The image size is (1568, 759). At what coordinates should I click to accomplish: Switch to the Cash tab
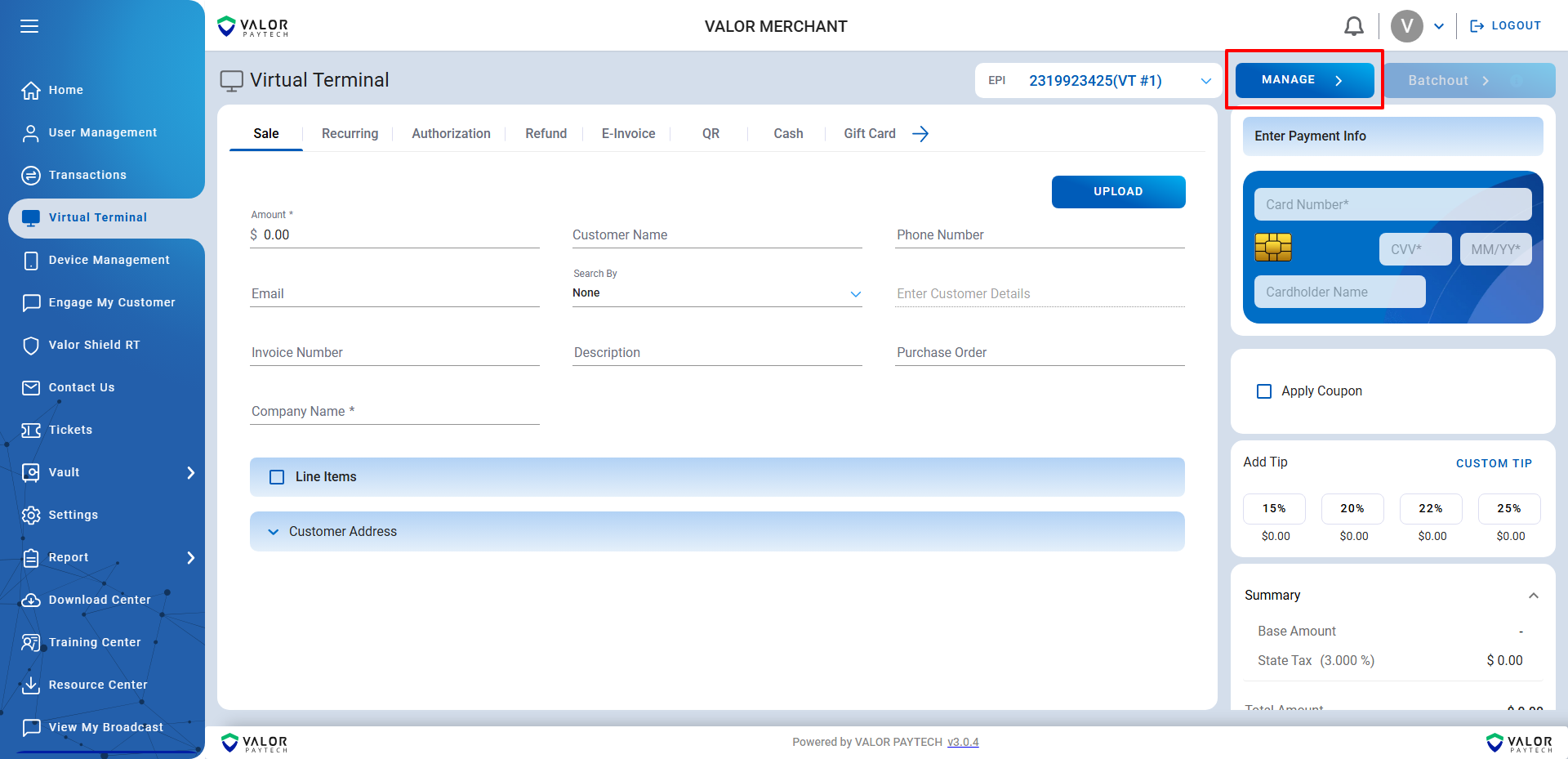click(x=788, y=134)
